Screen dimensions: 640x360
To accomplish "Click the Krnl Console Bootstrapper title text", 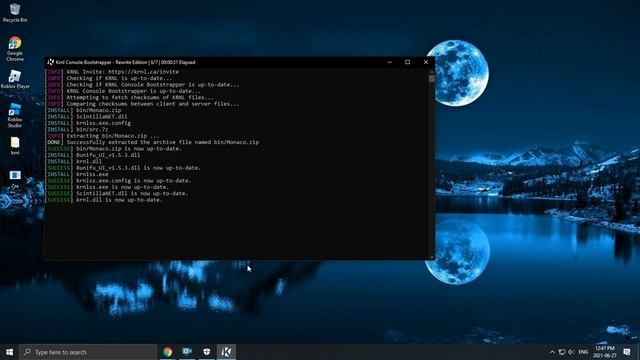I will (125, 62).
